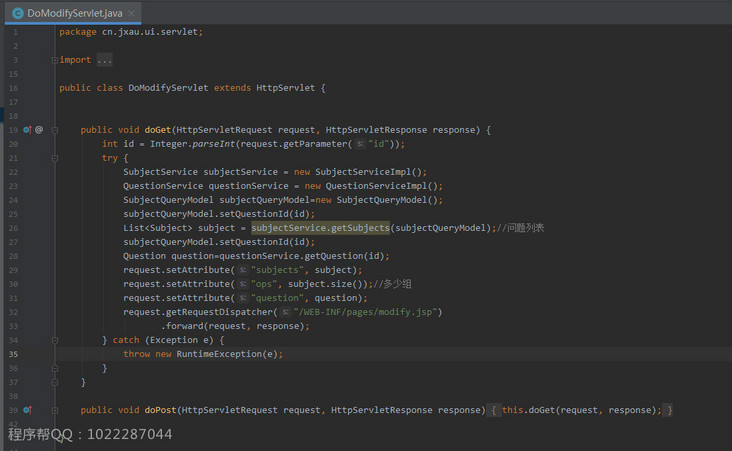The height and width of the screenshot is (451, 732).
Task: Expand the folded import block marker
Action: click(x=55, y=60)
